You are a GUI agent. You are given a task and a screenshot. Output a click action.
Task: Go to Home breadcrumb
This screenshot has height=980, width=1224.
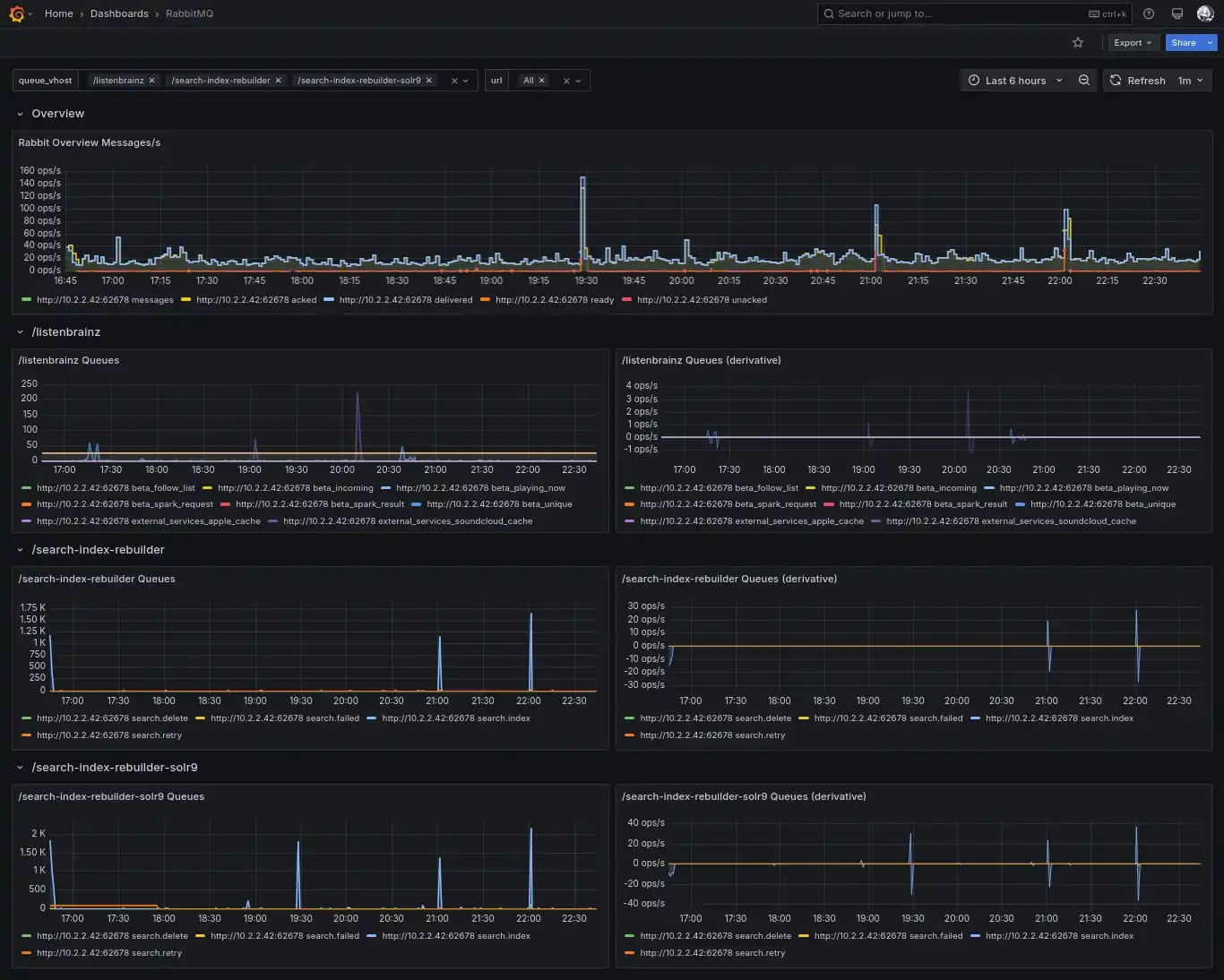[x=58, y=13]
